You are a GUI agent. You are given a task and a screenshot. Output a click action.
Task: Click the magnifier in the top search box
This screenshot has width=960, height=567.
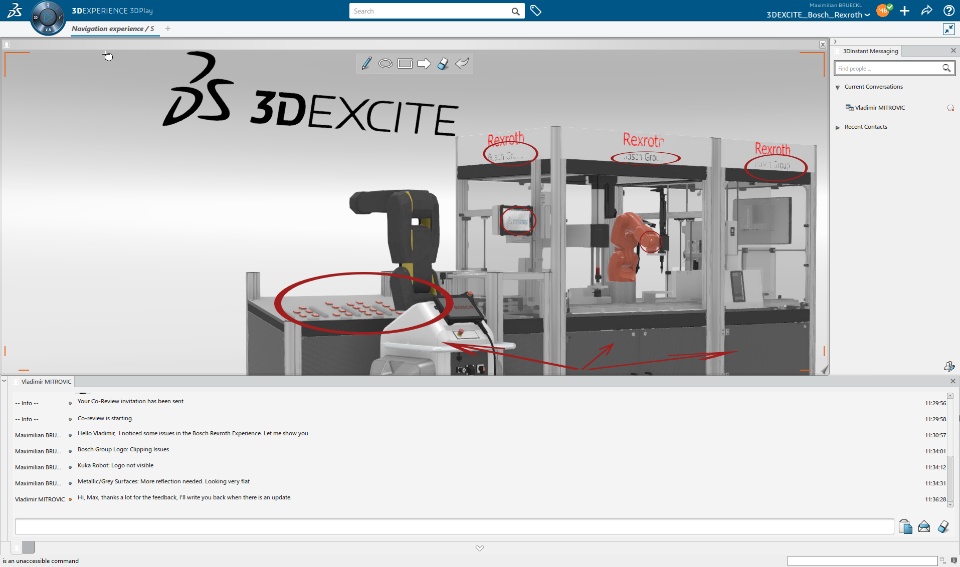pyautogui.click(x=516, y=11)
